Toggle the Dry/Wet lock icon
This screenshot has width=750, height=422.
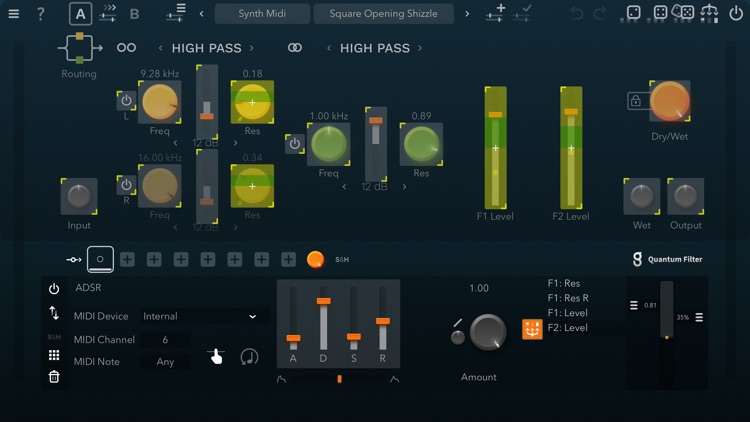[636, 101]
